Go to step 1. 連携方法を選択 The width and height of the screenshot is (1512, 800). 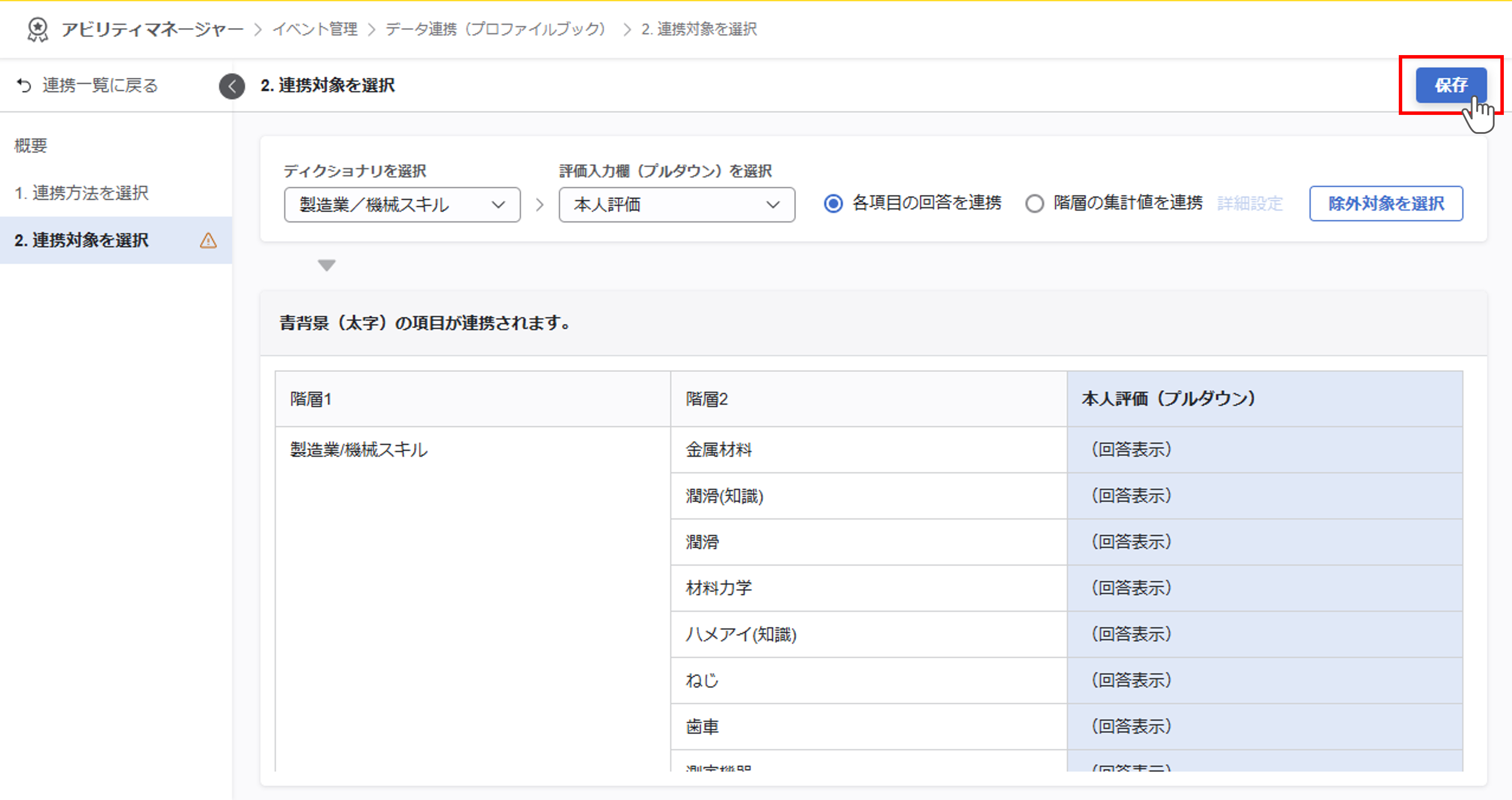(82, 193)
